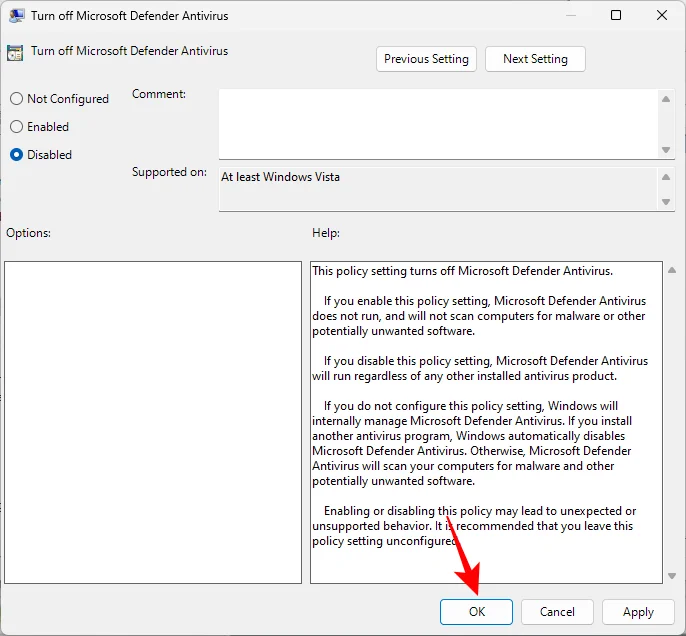Close the dialog with the X button
Viewport: 686px width, 636px height.
pyautogui.click(x=662, y=15)
